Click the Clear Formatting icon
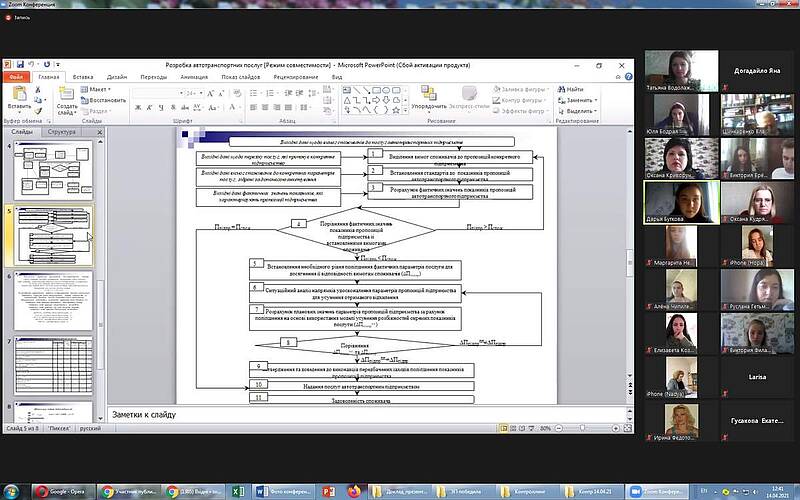The height and width of the screenshot is (500, 800). point(237,93)
